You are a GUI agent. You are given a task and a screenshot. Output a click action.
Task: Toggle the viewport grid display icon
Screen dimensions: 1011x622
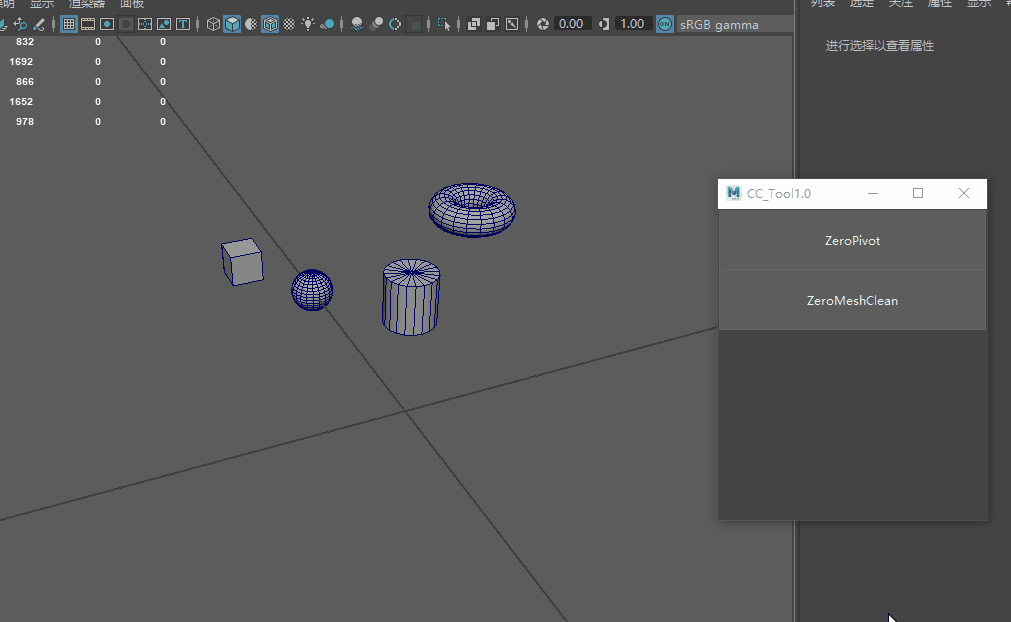69,24
